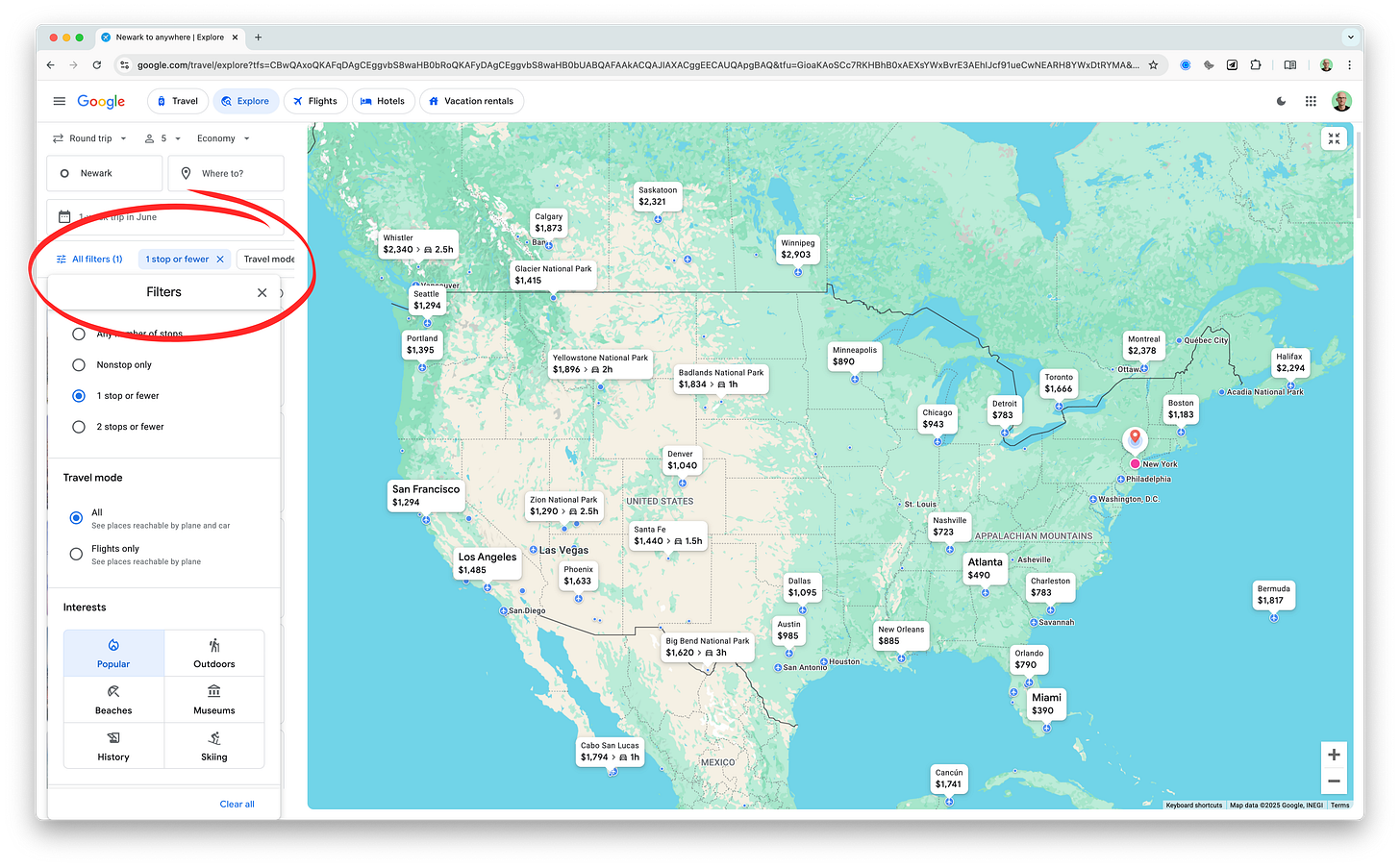Select New Orleans $885 price label
This screenshot has height=868, width=1400.
tap(901, 636)
